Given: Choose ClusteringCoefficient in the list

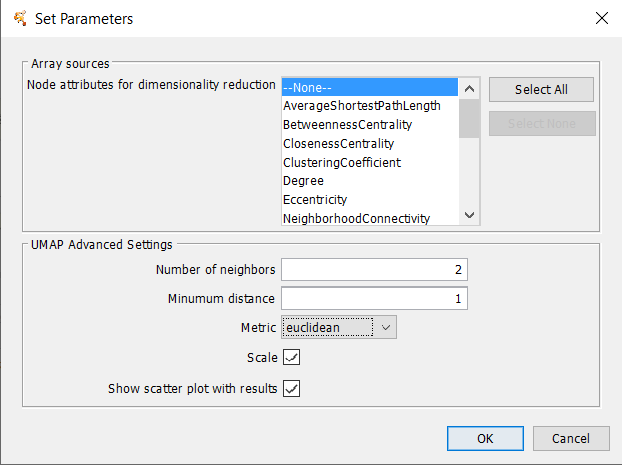Looking at the screenshot, I should [x=370, y=162].
